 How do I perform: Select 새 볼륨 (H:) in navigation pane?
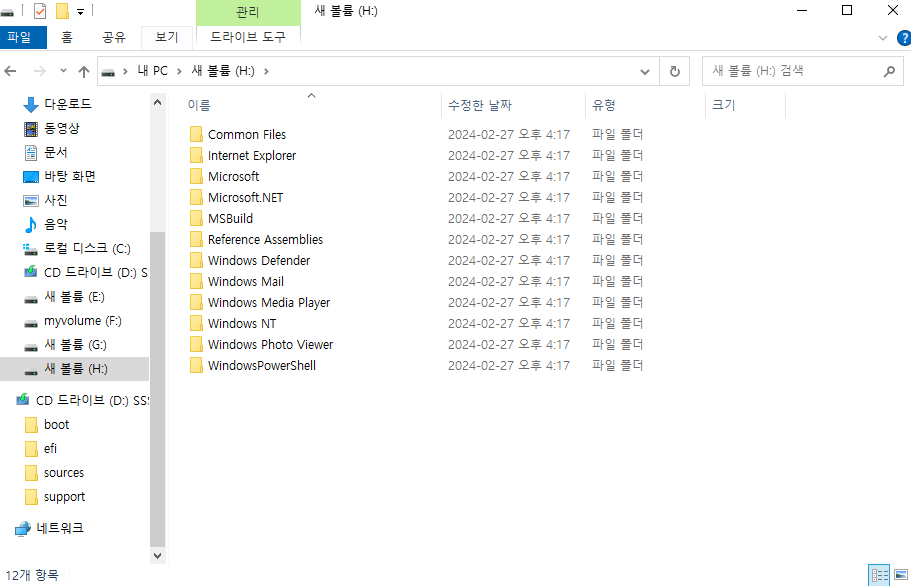(76, 369)
